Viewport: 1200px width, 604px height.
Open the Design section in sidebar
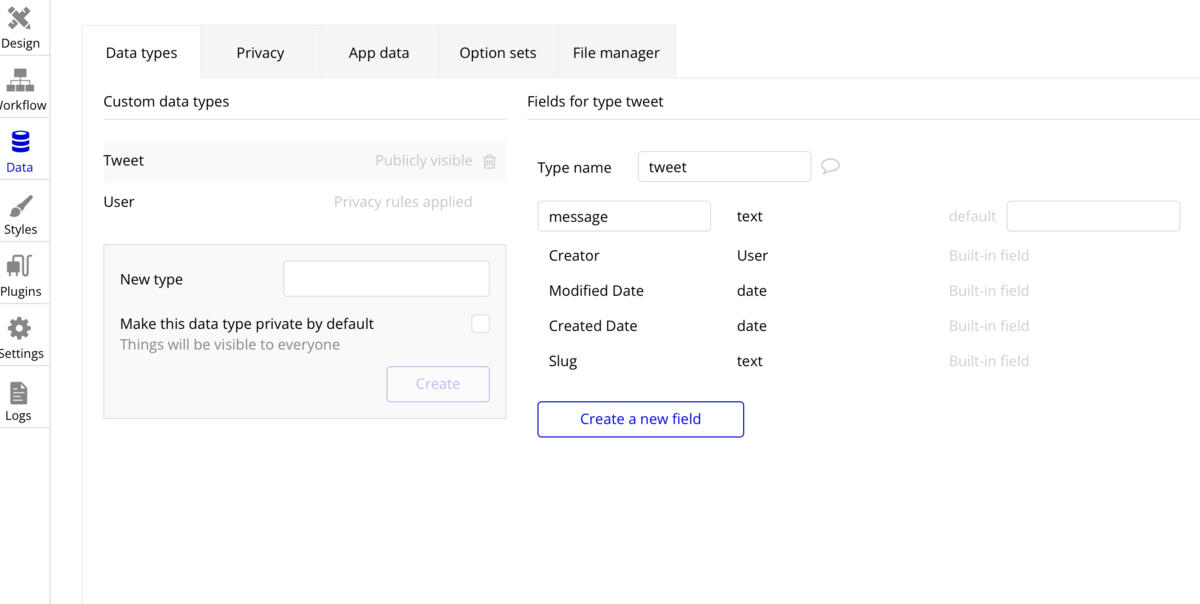(20, 28)
